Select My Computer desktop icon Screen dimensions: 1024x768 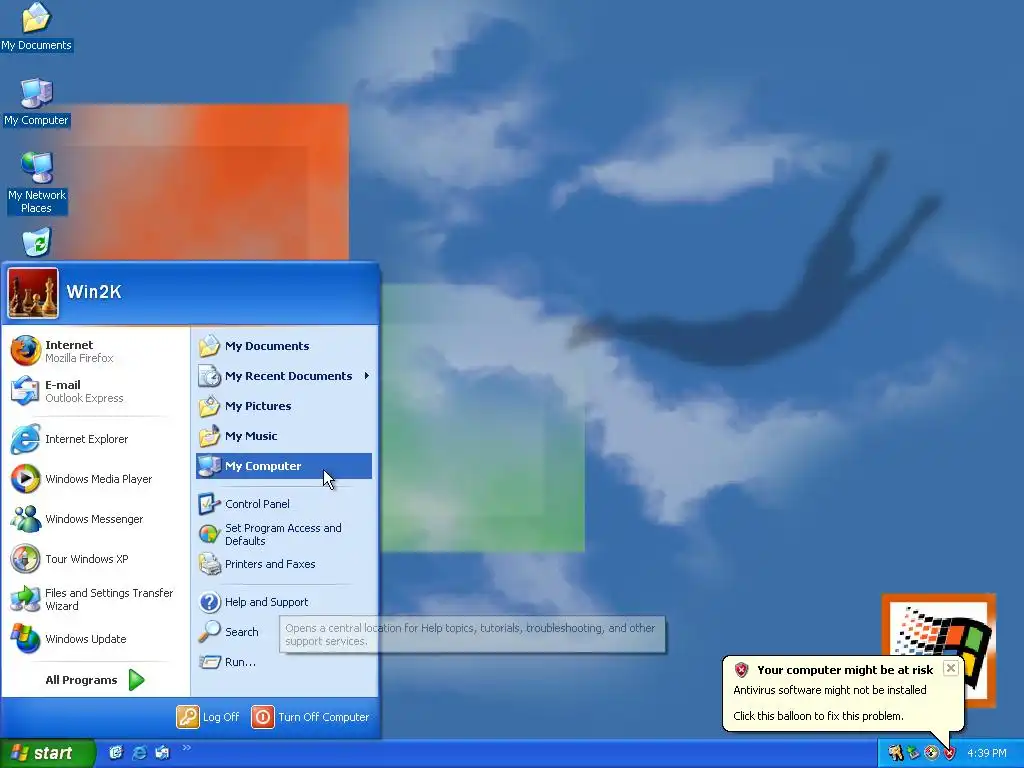[37, 103]
